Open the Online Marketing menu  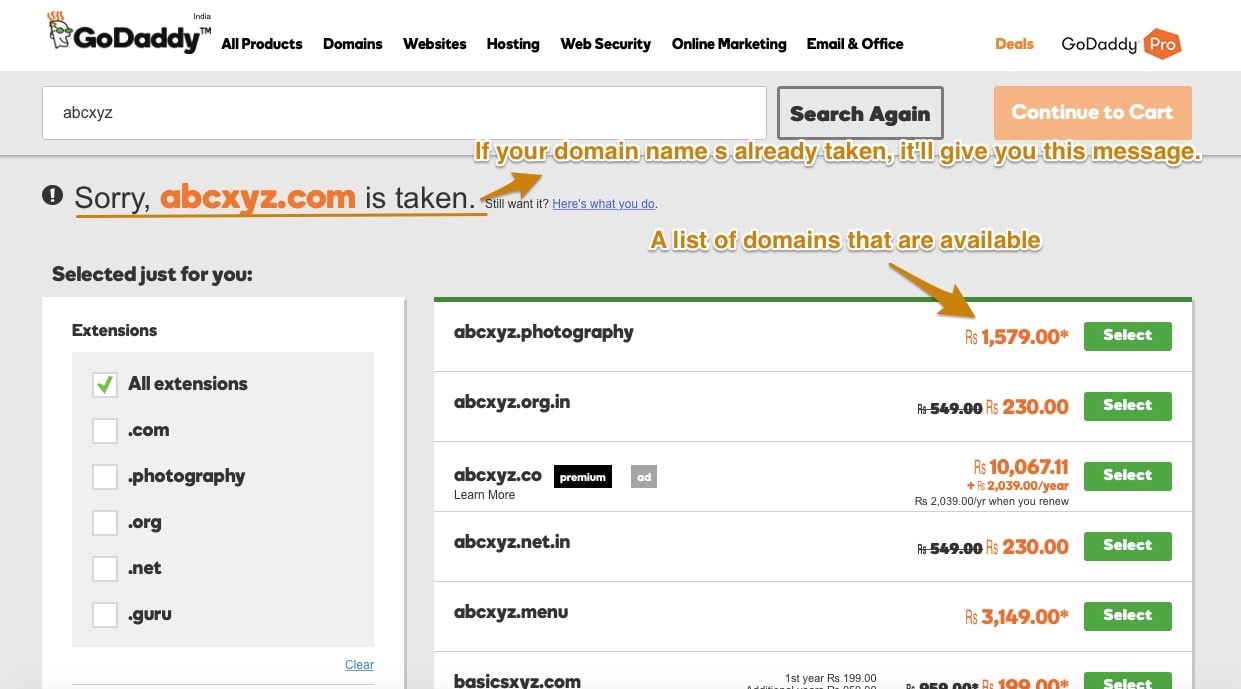(x=729, y=44)
